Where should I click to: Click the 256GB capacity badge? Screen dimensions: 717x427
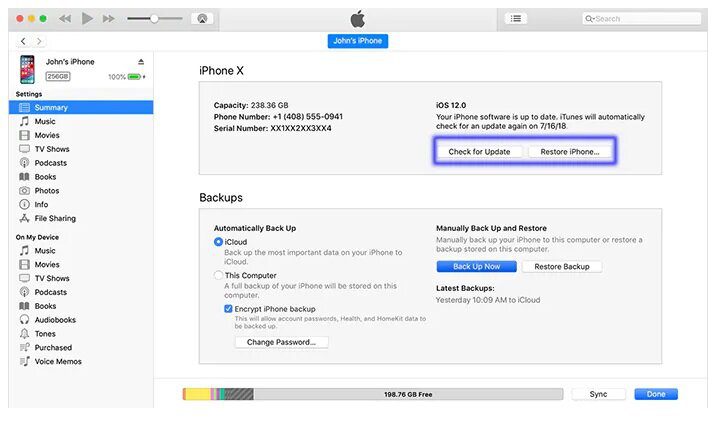click(58, 76)
